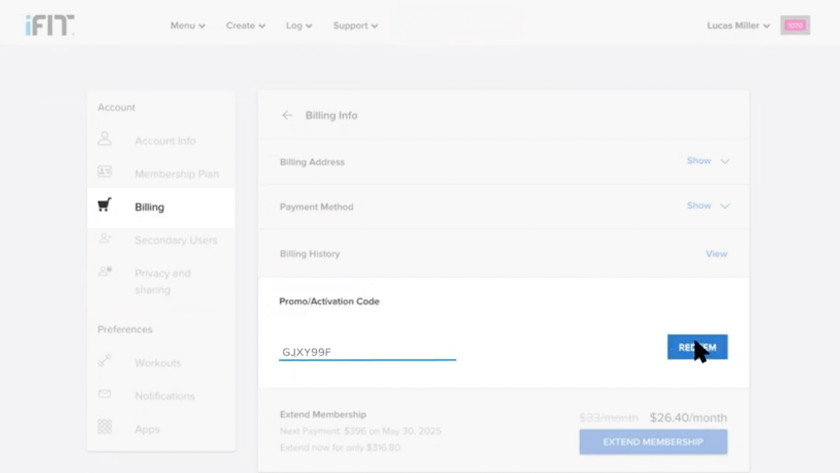Expand the Billing Address section
Viewport: 840px width, 473px height.
(708, 161)
